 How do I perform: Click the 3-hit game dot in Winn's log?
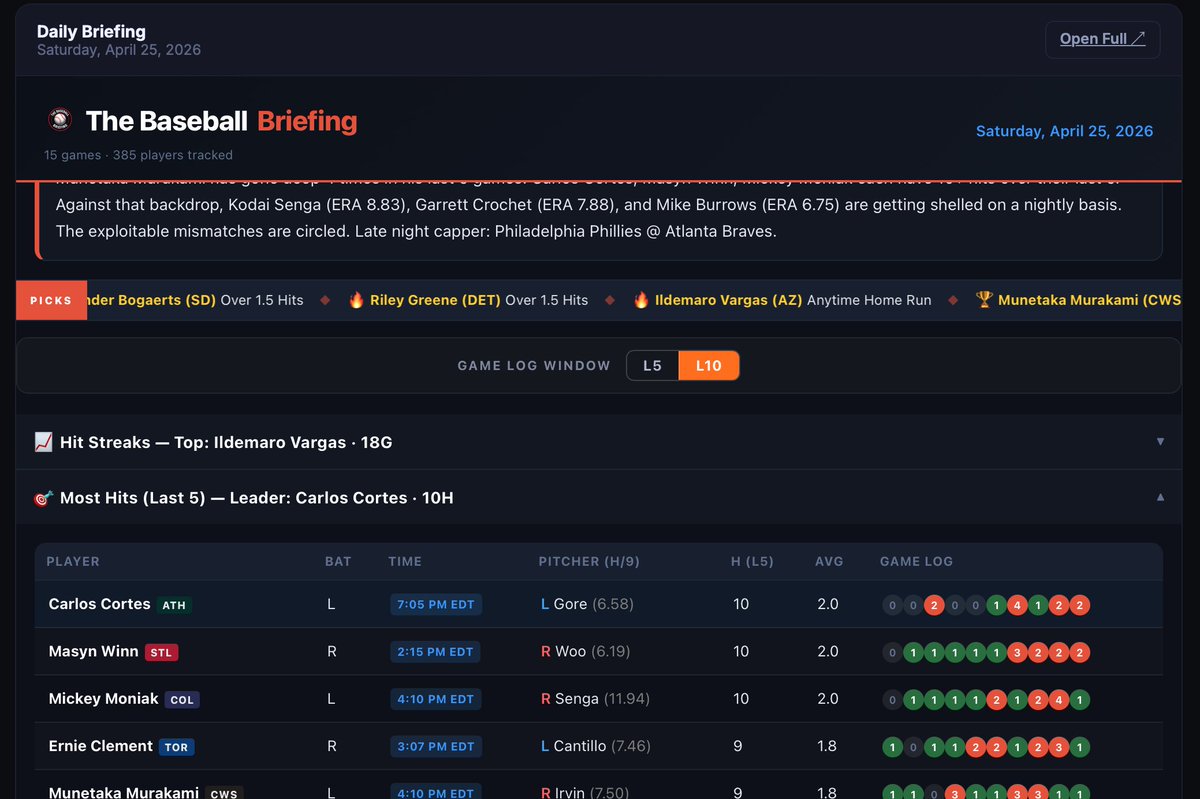(x=1016, y=653)
